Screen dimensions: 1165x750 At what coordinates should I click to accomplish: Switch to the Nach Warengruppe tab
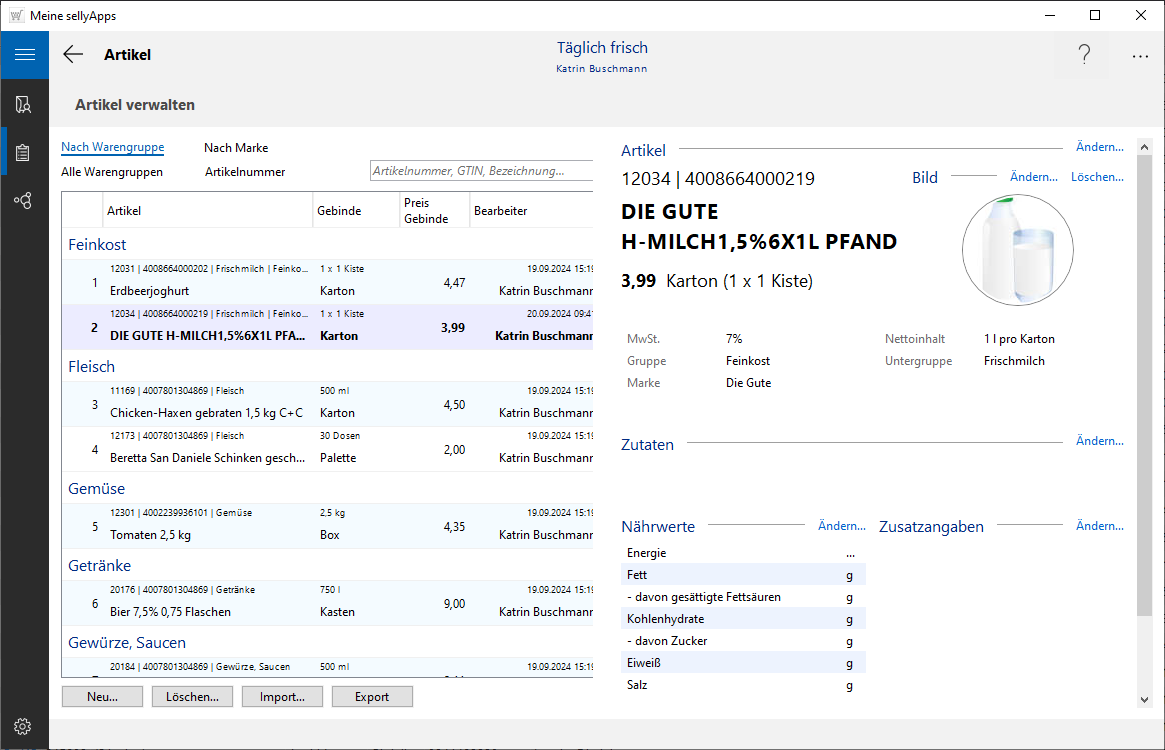112,148
